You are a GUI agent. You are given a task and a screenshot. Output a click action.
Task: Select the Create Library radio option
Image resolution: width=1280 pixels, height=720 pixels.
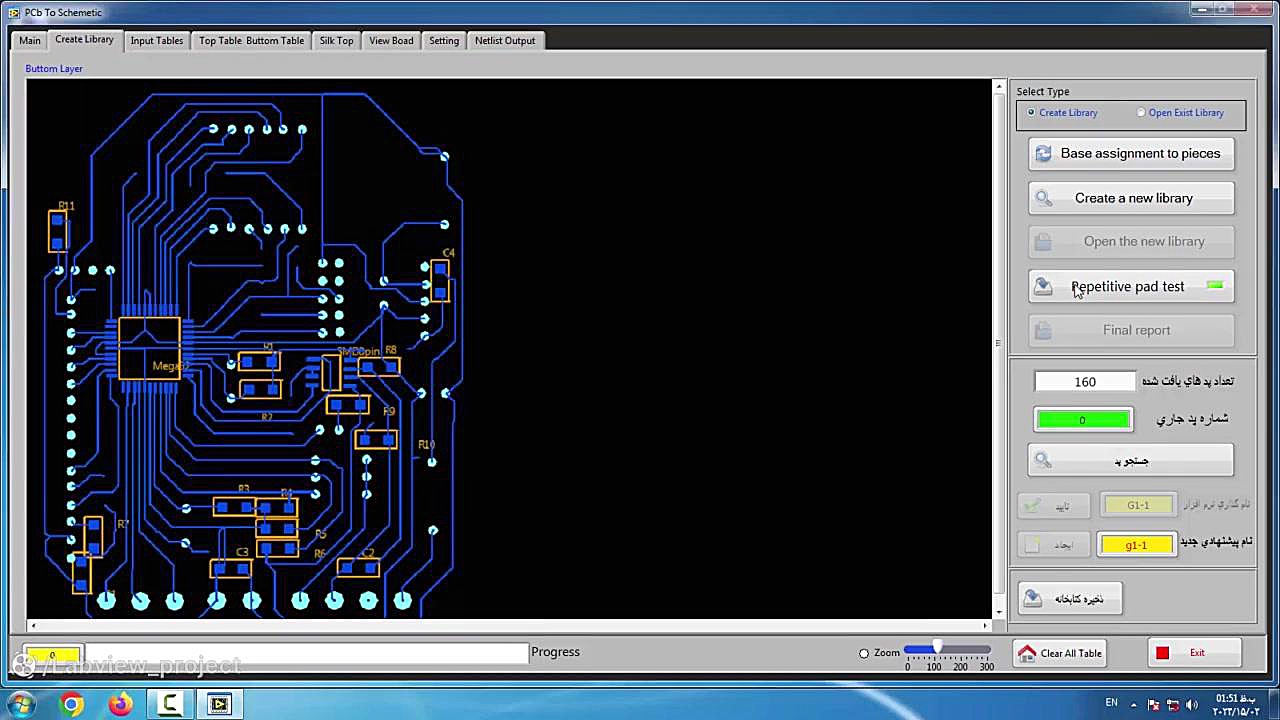[x=1031, y=113]
